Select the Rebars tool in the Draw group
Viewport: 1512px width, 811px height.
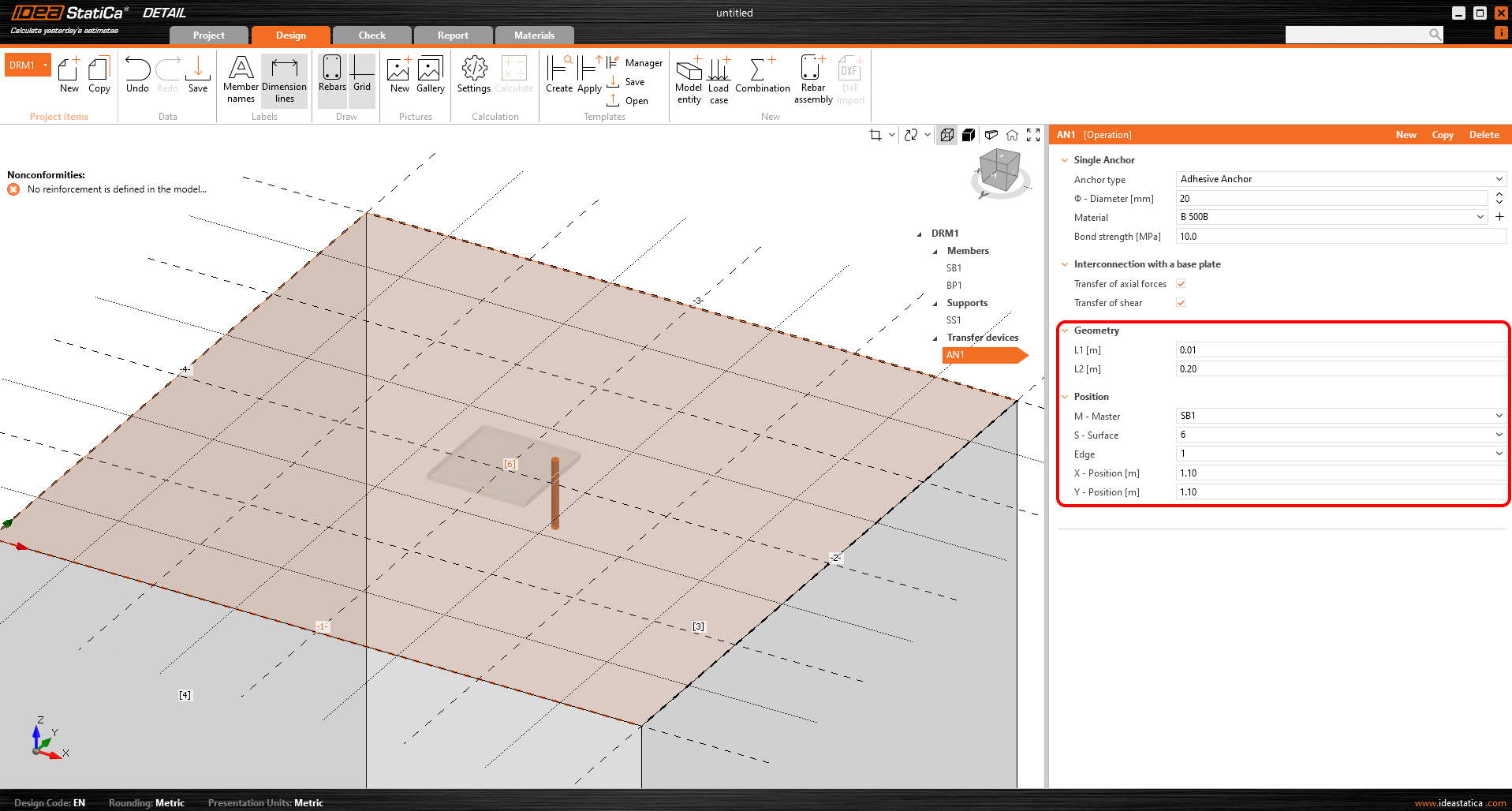tap(331, 77)
